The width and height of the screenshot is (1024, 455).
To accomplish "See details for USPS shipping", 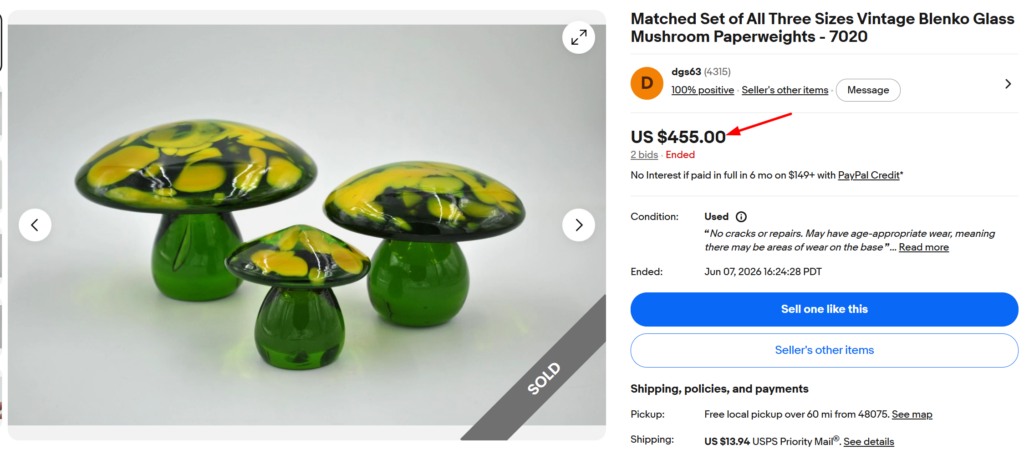I will pyautogui.click(x=869, y=442).
